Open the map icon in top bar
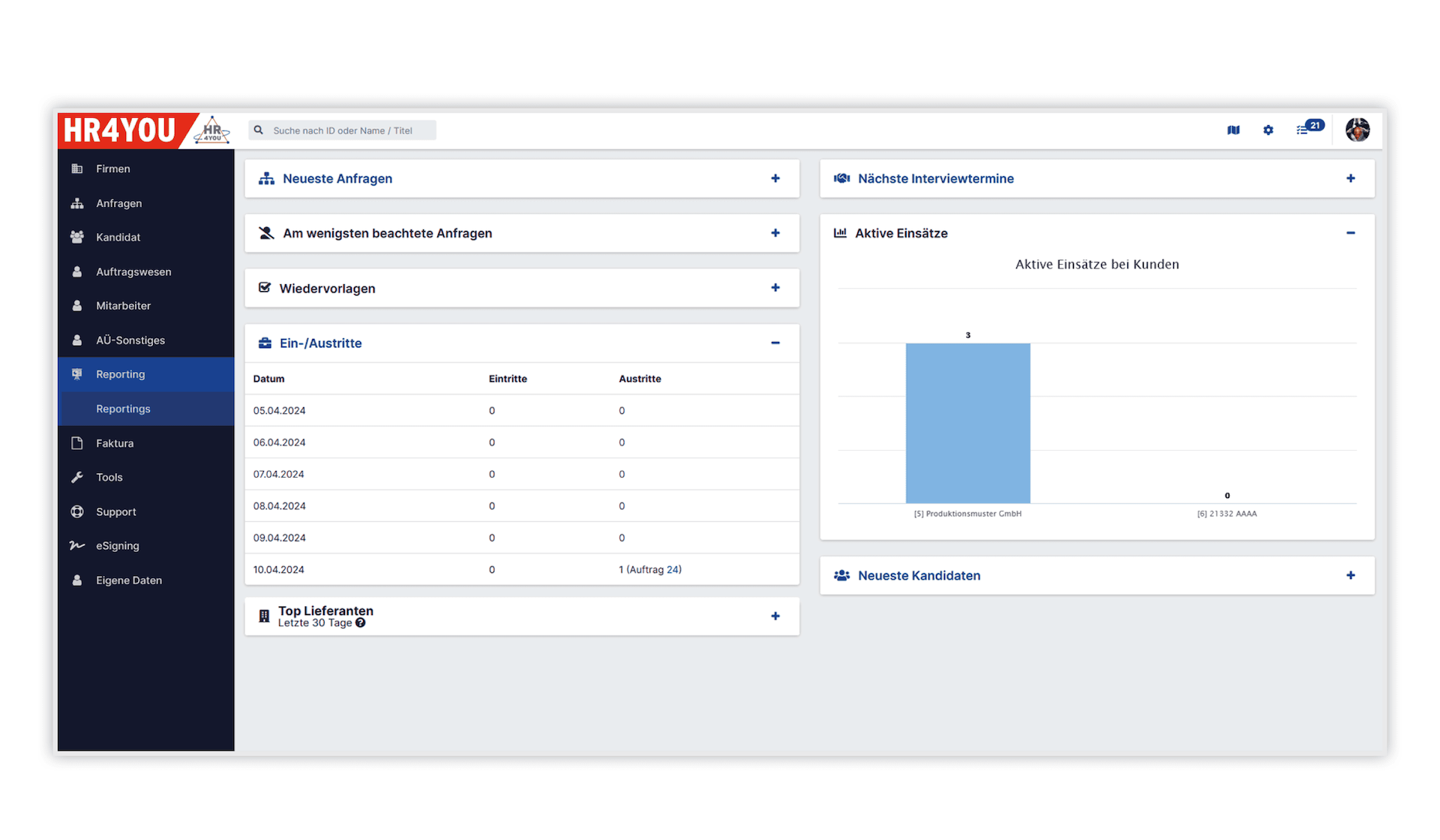 tap(1233, 130)
